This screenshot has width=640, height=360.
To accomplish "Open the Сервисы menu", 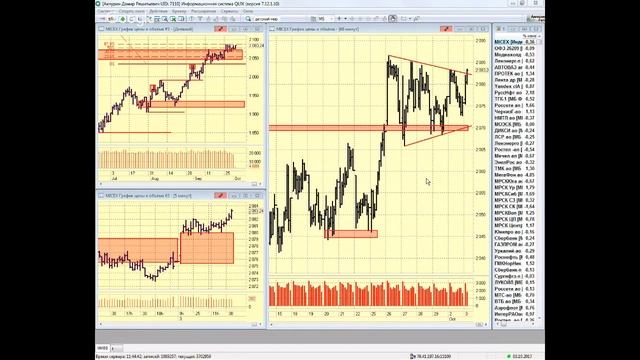I will point(229,11).
